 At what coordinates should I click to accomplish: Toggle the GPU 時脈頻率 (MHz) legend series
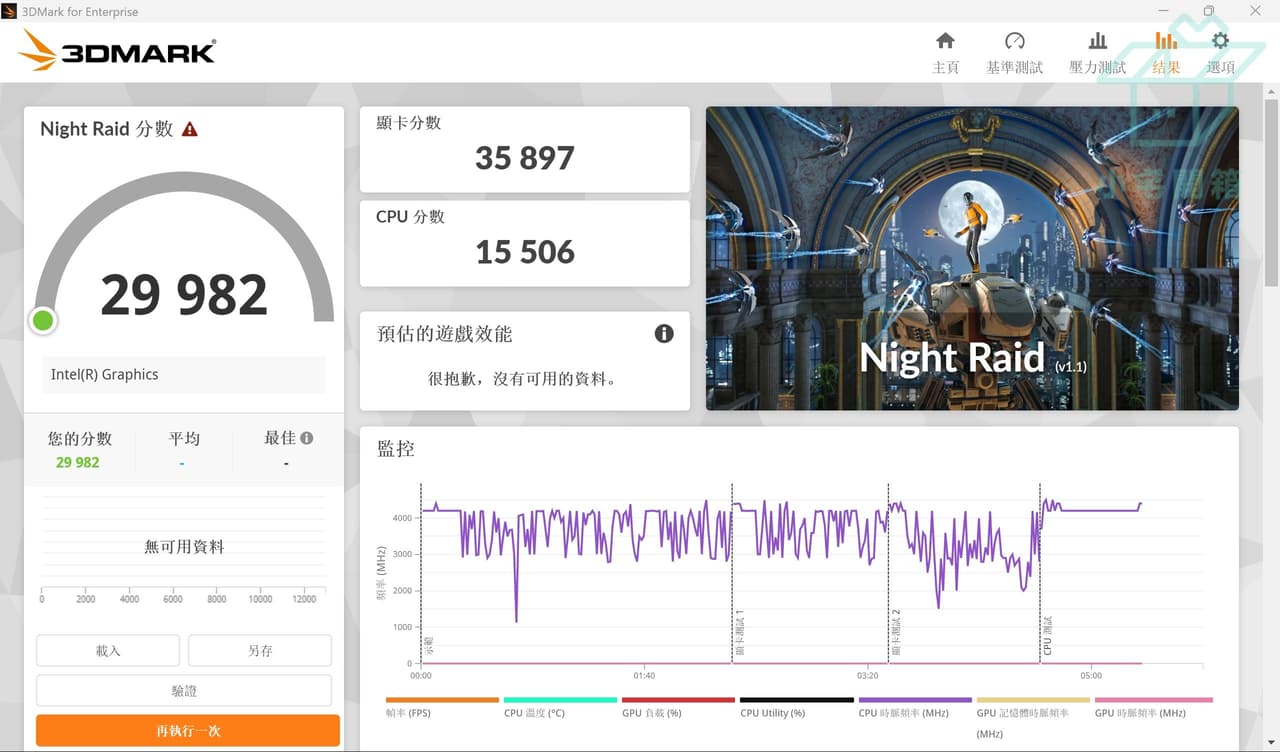[x=1153, y=708]
